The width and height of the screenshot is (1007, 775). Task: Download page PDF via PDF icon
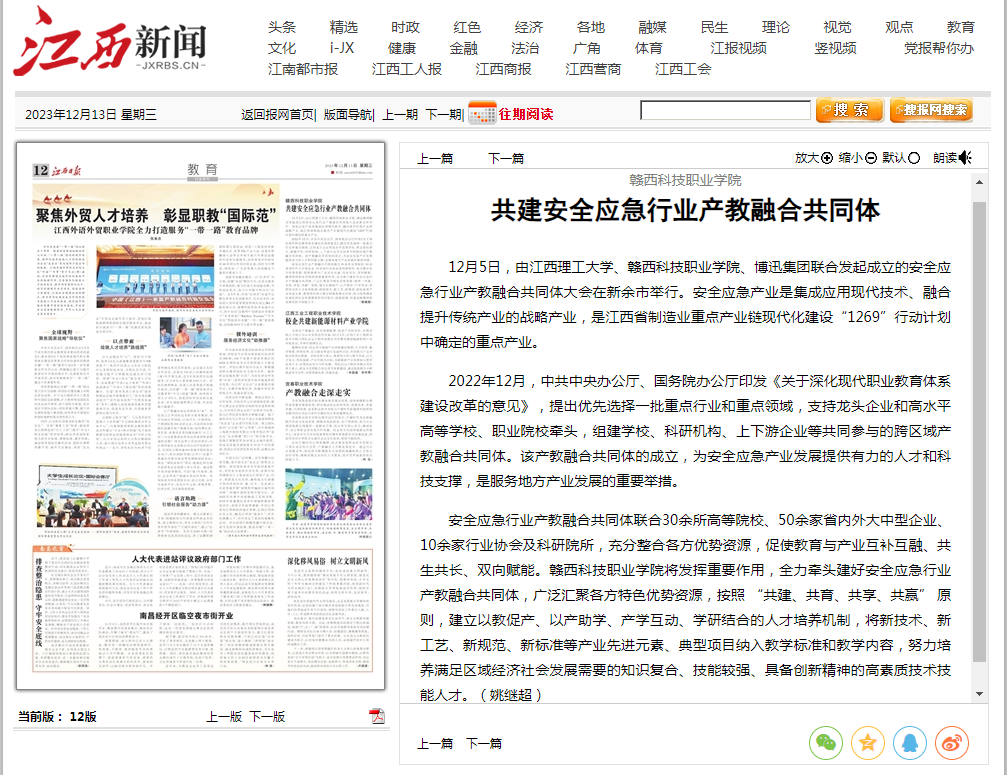pos(377,716)
